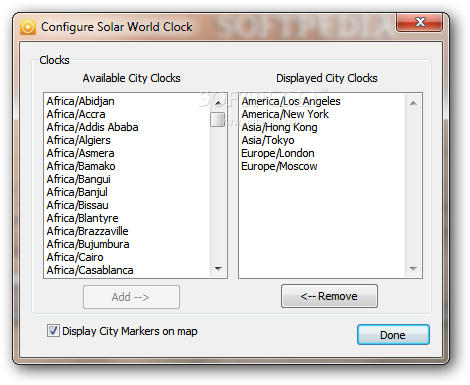The image size is (470, 385).
Task: Click the Solar World Clock title icon
Action: 28,27
